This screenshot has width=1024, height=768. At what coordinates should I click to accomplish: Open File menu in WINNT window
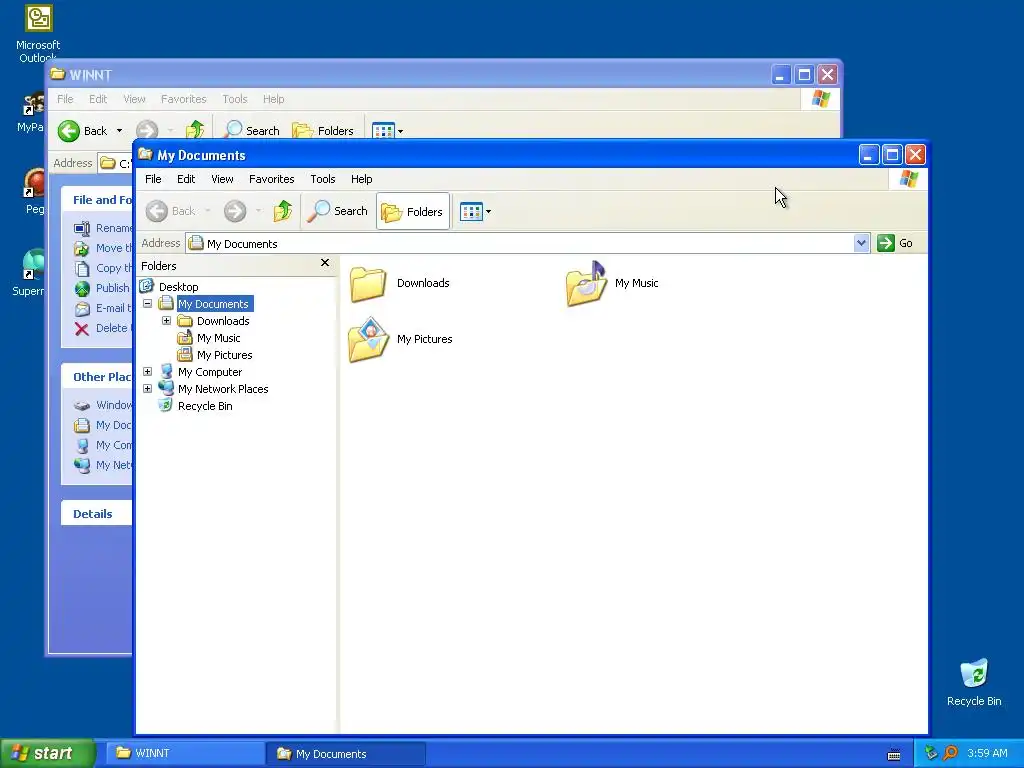[65, 99]
